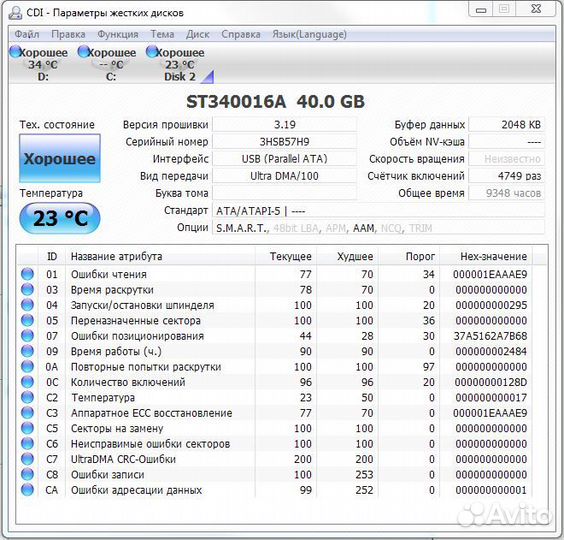564x540 pixels.
Task: Click the Hex-значение column header
Action: coord(486,256)
